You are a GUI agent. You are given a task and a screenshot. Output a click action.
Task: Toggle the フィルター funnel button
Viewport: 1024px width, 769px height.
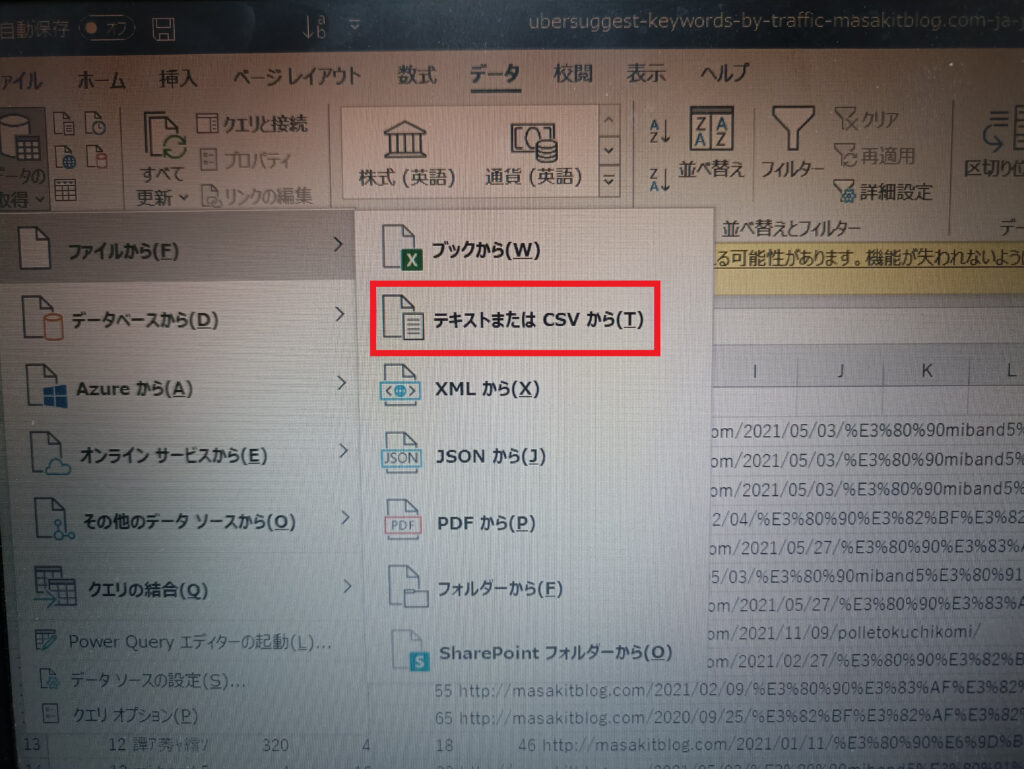point(792,143)
